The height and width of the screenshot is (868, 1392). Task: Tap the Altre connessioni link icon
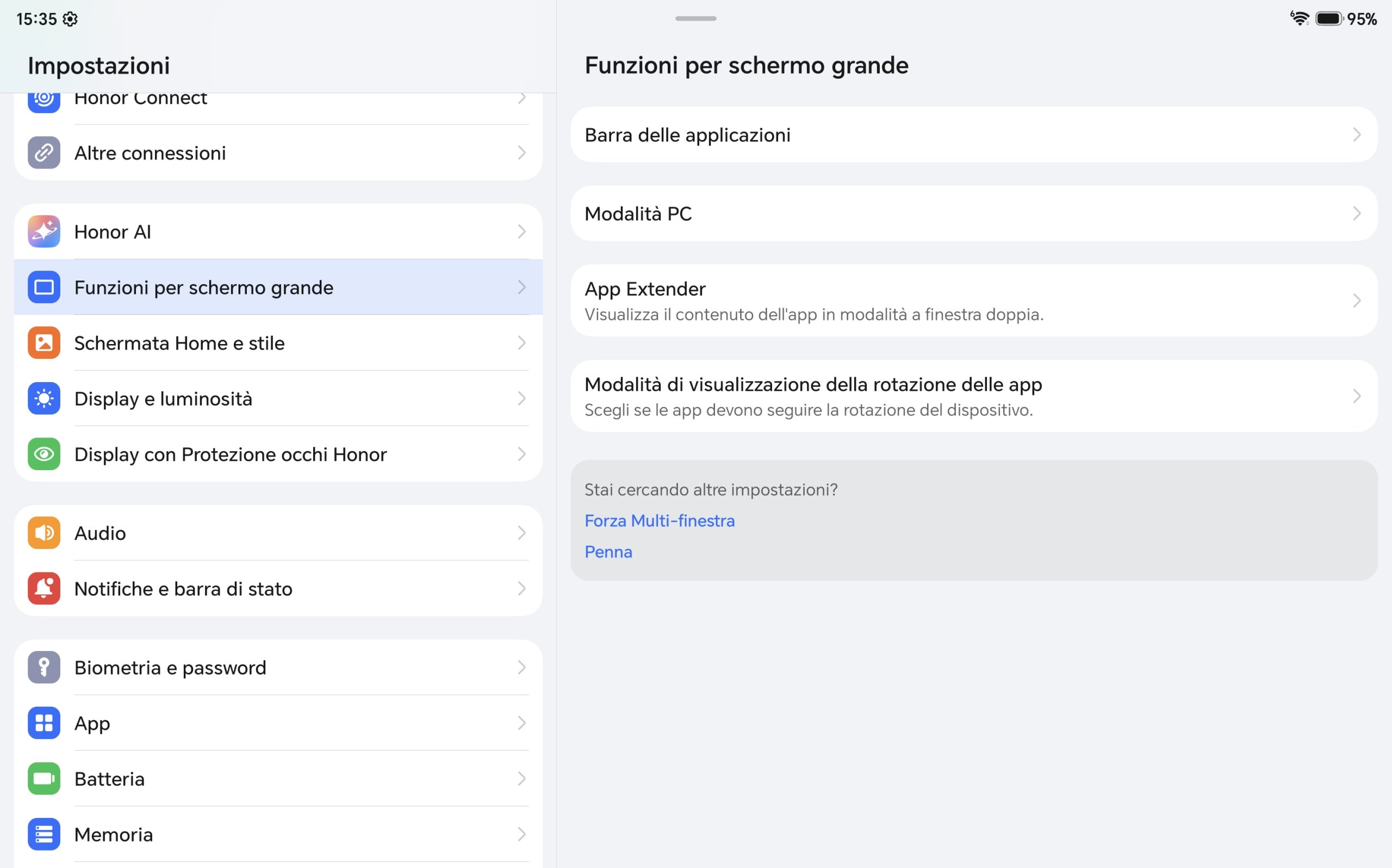coord(43,153)
